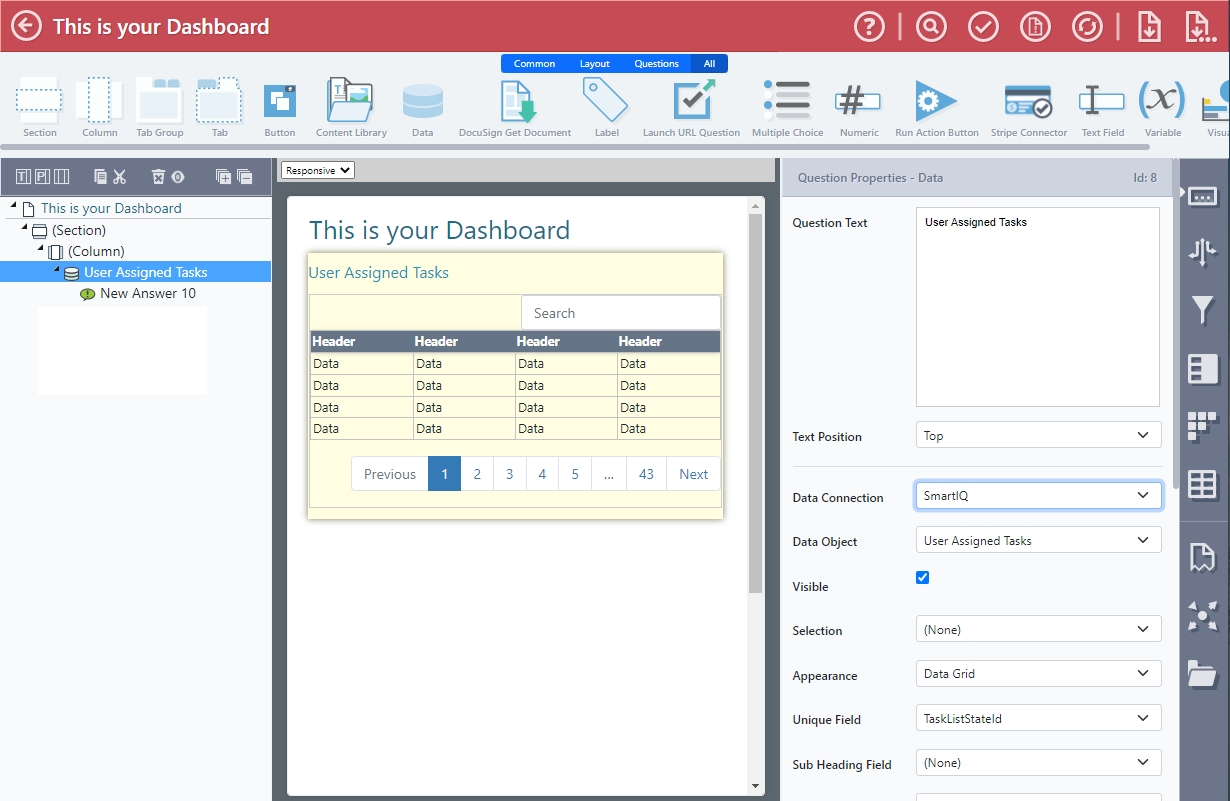Screen dimensions: 1230x801
Task: Select This is your Dashboard tree item
Action: (111, 208)
